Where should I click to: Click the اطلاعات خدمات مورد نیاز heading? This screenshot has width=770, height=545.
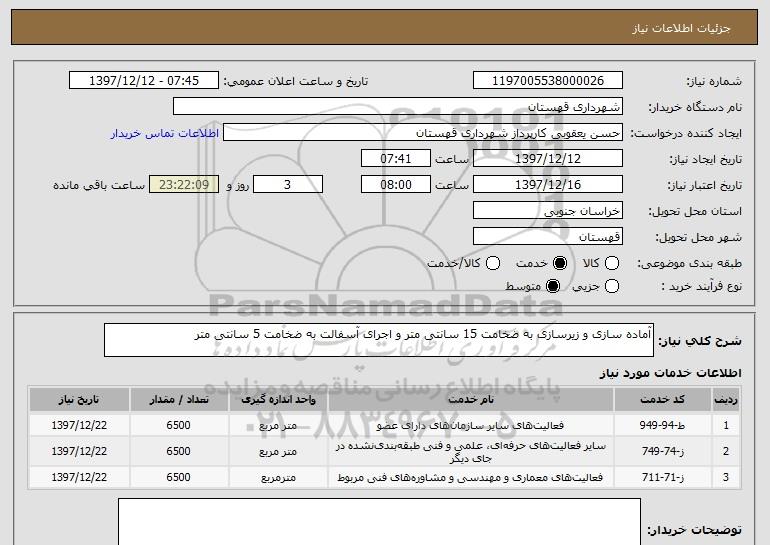coord(670,373)
